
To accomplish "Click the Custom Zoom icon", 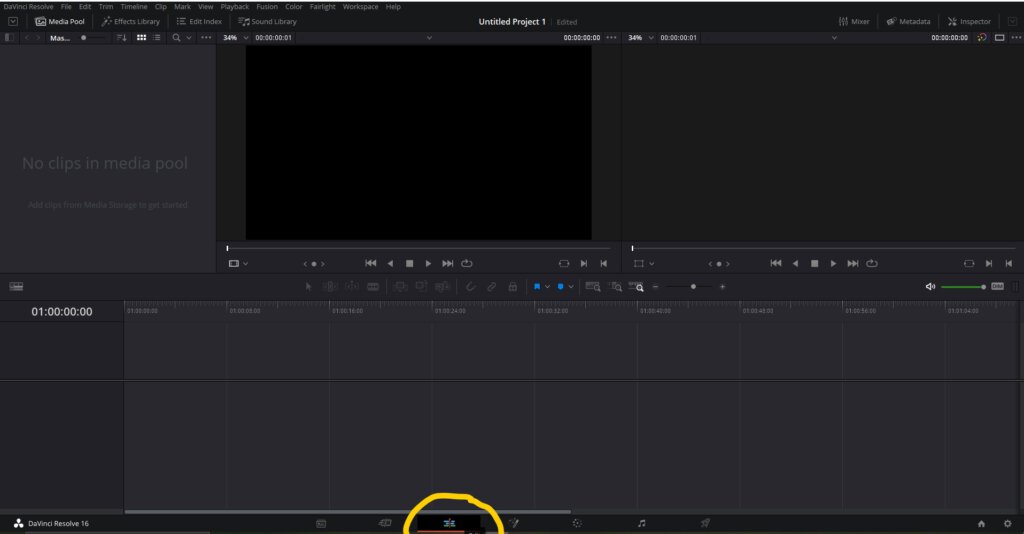I will pyautogui.click(x=636, y=287).
